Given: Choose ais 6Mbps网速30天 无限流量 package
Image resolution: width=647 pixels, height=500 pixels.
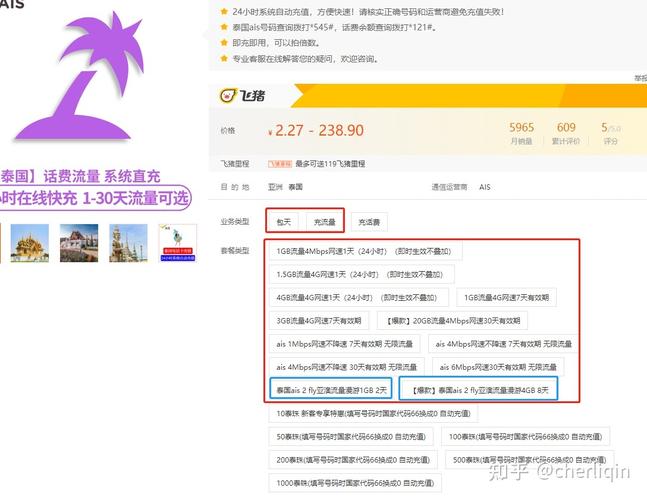Looking at the screenshot, I should [498, 367].
